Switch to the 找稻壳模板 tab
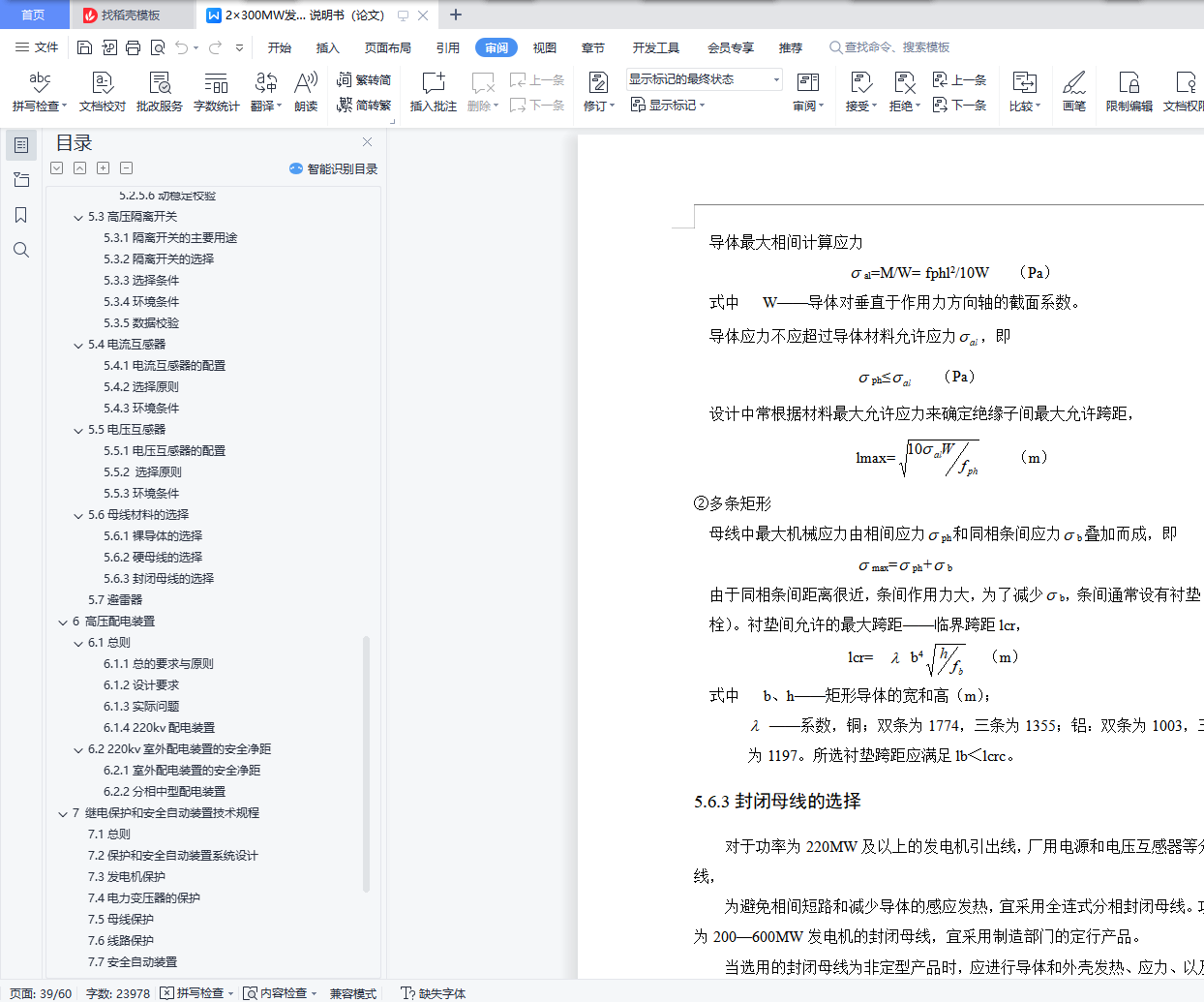 pos(130,15)
